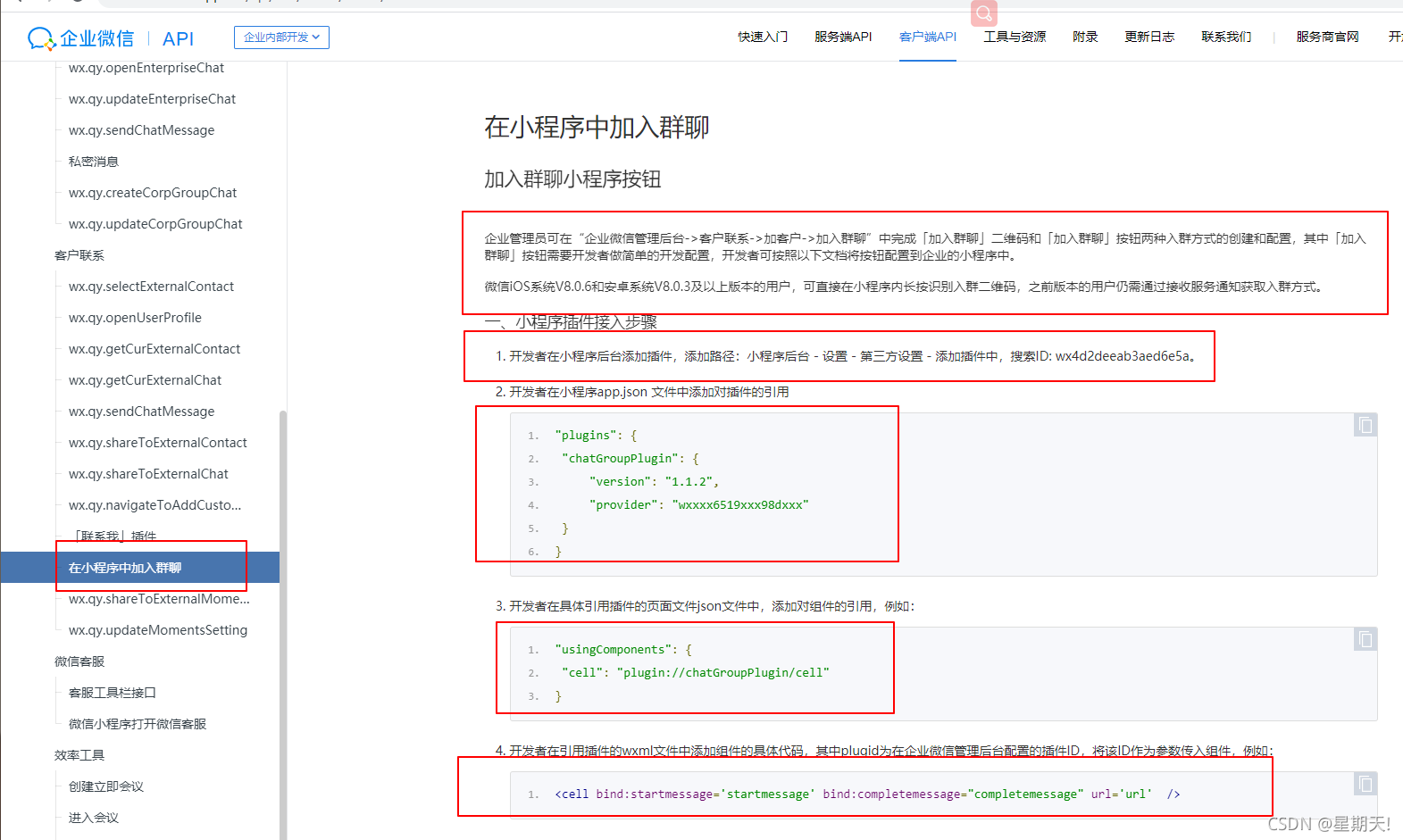The width and height of the screenshot is (1403, 840).
Task: Click the "chatGroupPlugin" code line
Action: click(631, 458)
